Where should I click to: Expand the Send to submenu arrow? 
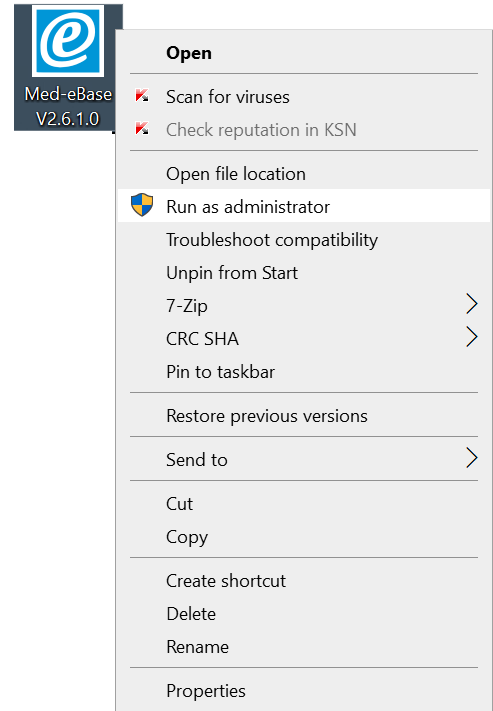472,458
